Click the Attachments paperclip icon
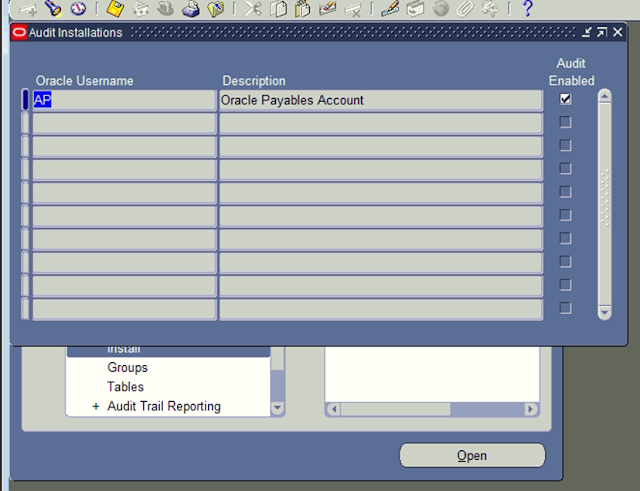Image resolution: width=640 pixels, height=491 pixels. 465,9
